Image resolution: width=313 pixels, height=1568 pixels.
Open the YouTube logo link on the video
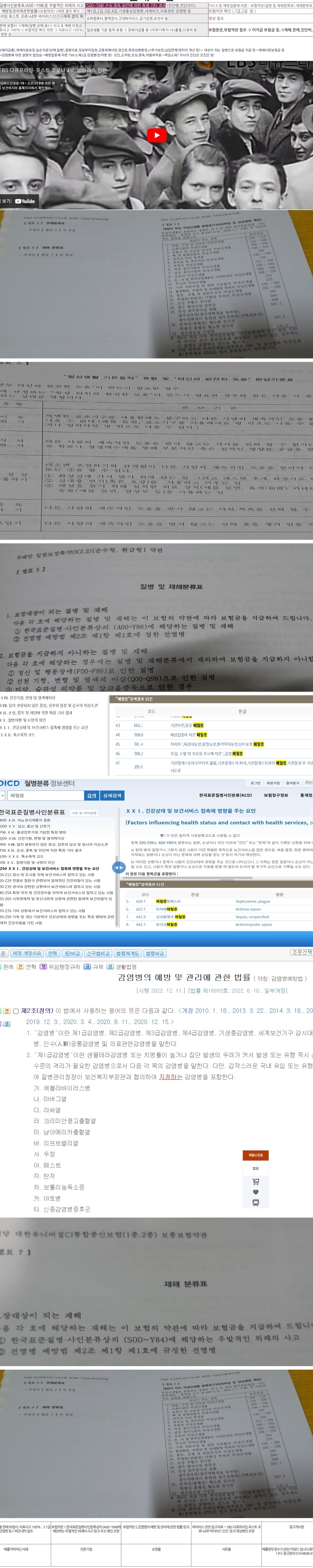pyautogui.click(x=25, y=201)
